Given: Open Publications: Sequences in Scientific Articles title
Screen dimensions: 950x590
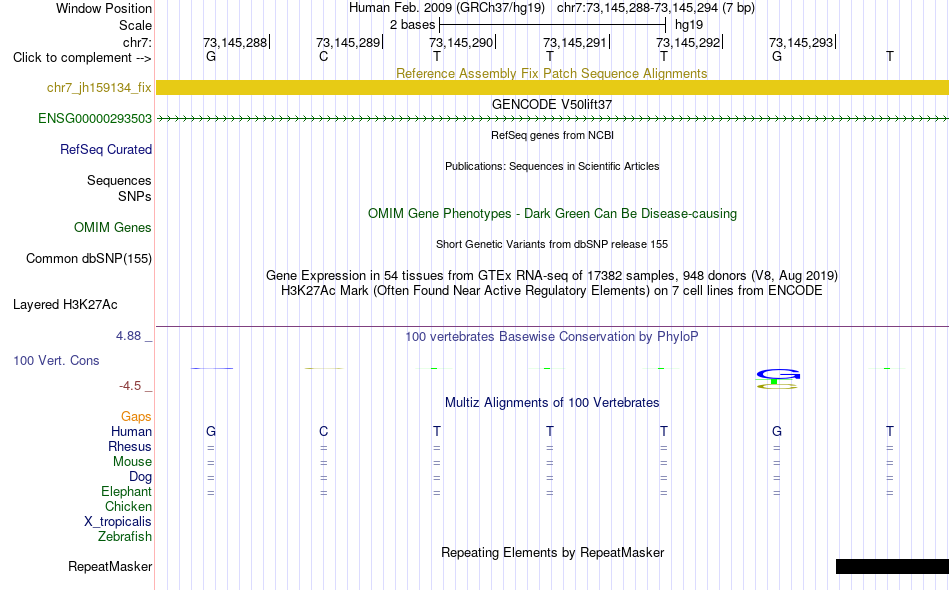Looking at the screenshot, I should tap(552, 166).
